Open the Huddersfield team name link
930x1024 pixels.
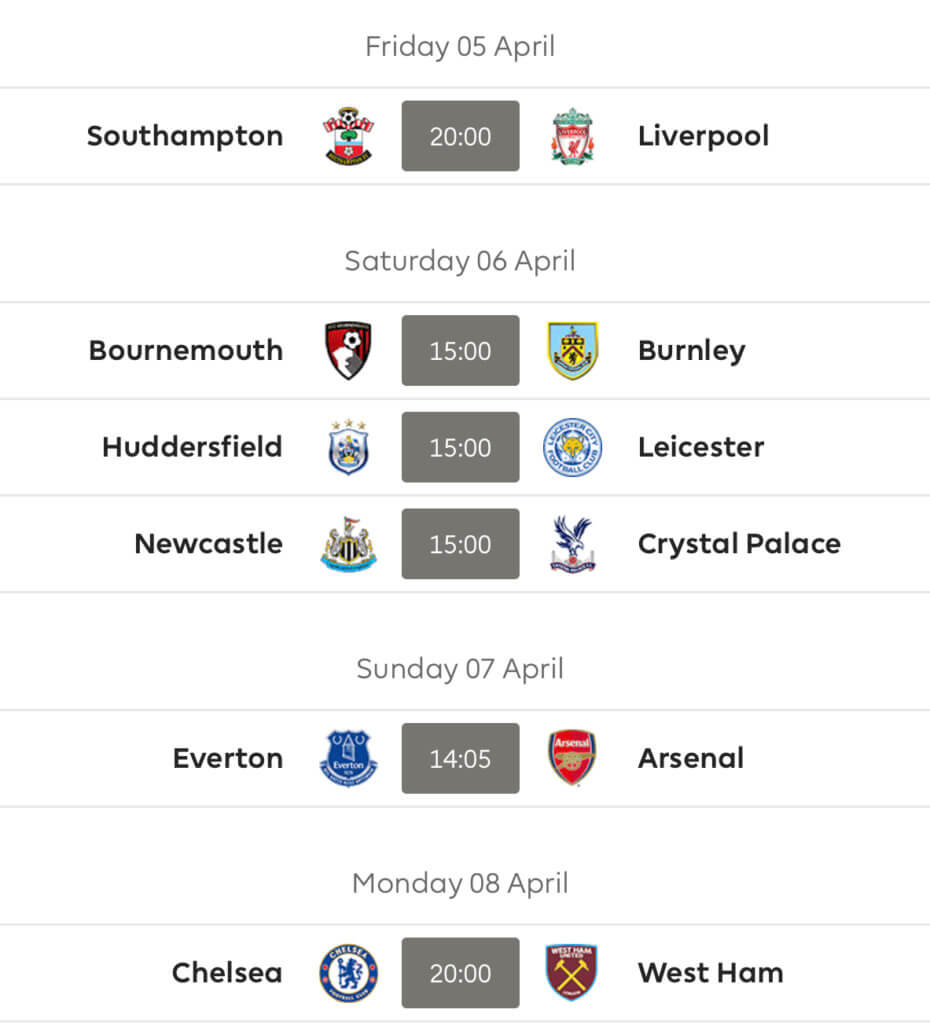(x=192, y=447)
